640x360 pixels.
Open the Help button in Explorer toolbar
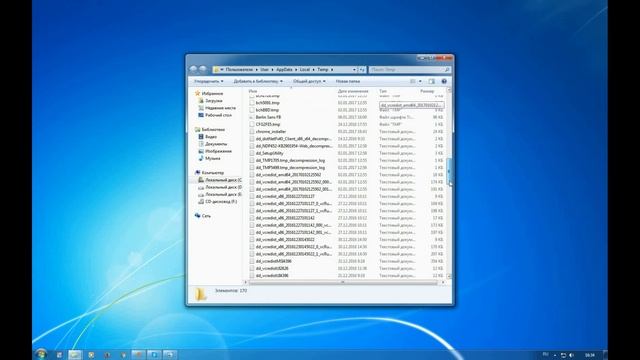(x=444, y=81)
